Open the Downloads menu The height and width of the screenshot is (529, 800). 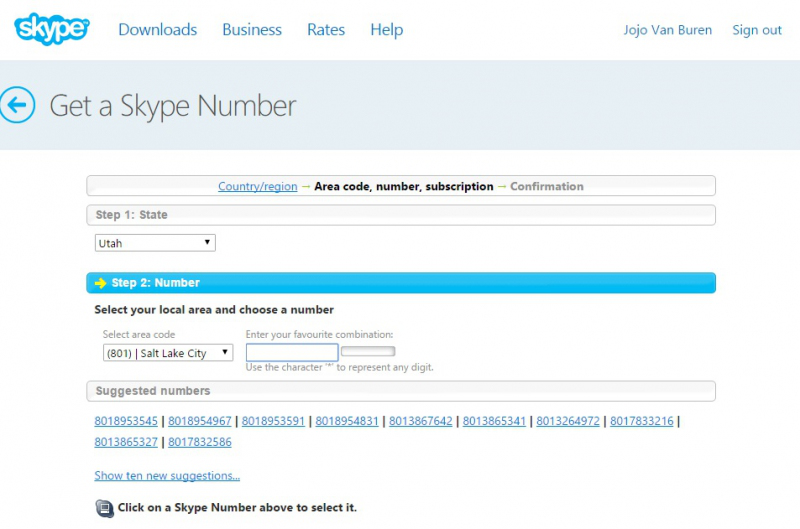coord(158,30)
